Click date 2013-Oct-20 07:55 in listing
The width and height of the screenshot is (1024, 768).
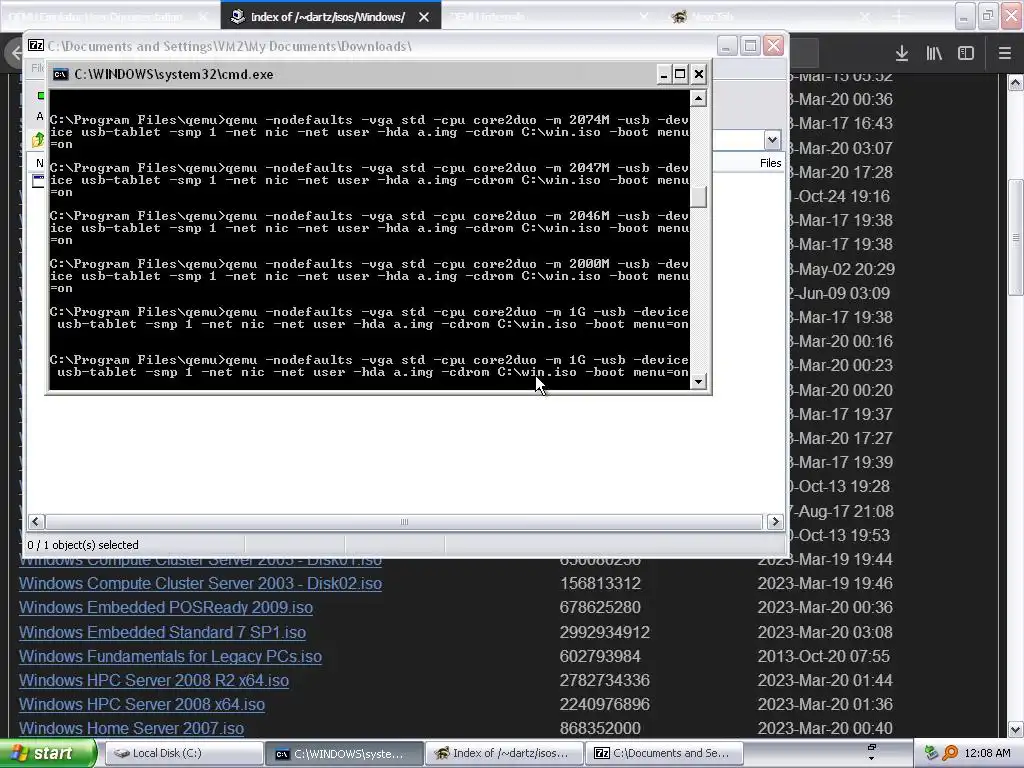[824, 656]
